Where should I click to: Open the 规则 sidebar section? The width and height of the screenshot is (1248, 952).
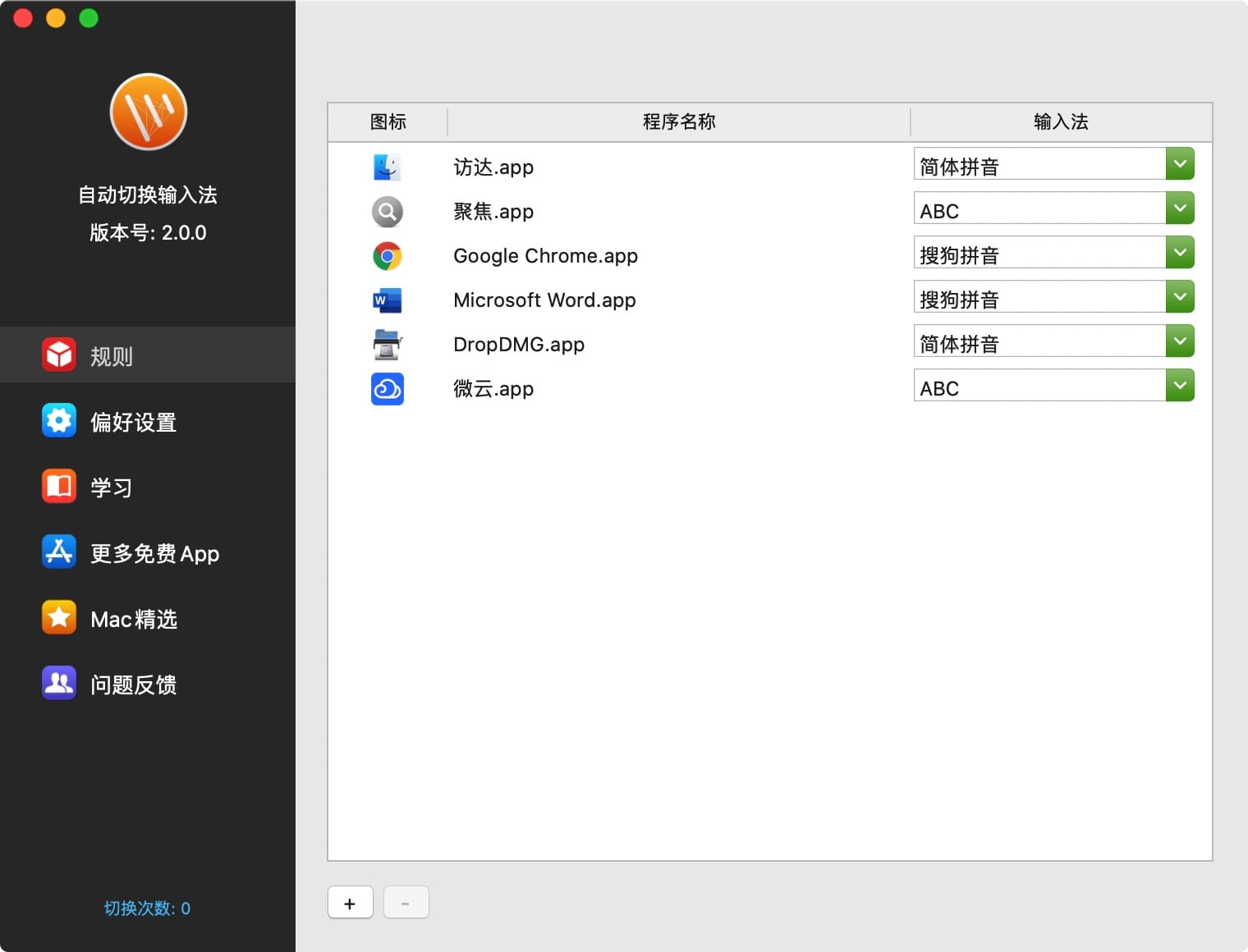pos(148,355)
